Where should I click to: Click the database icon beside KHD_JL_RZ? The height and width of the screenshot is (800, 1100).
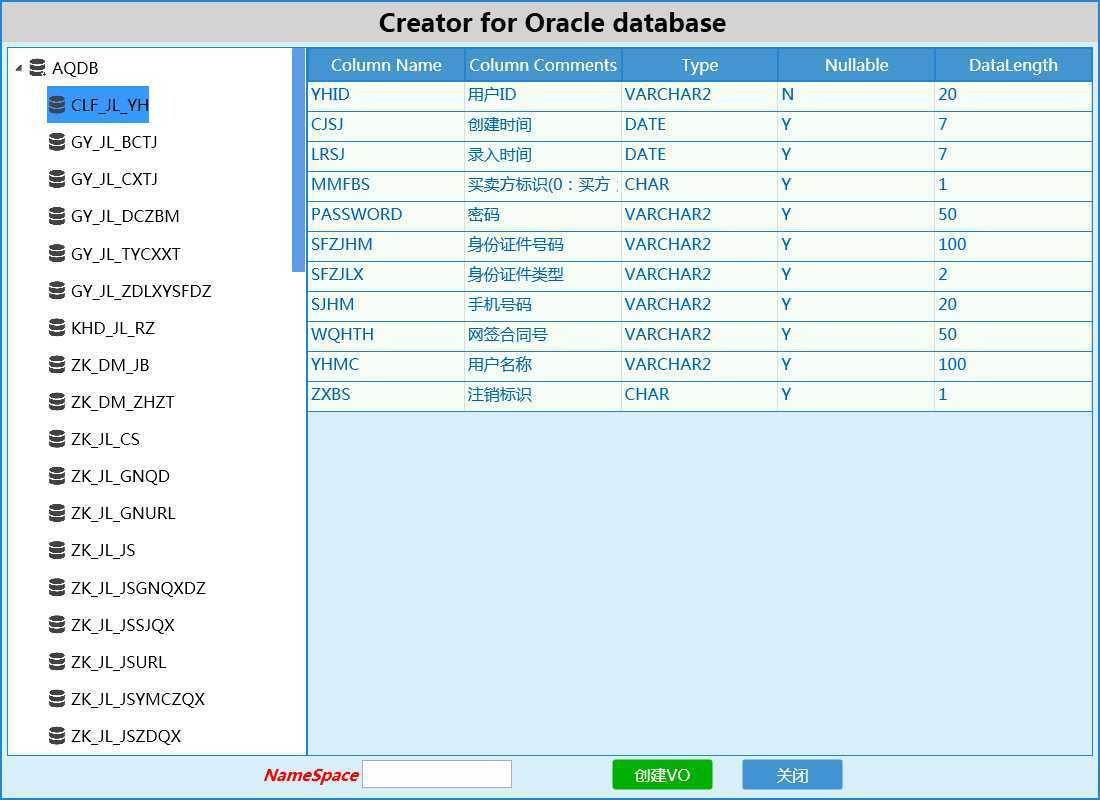click(x=57, y=328)
